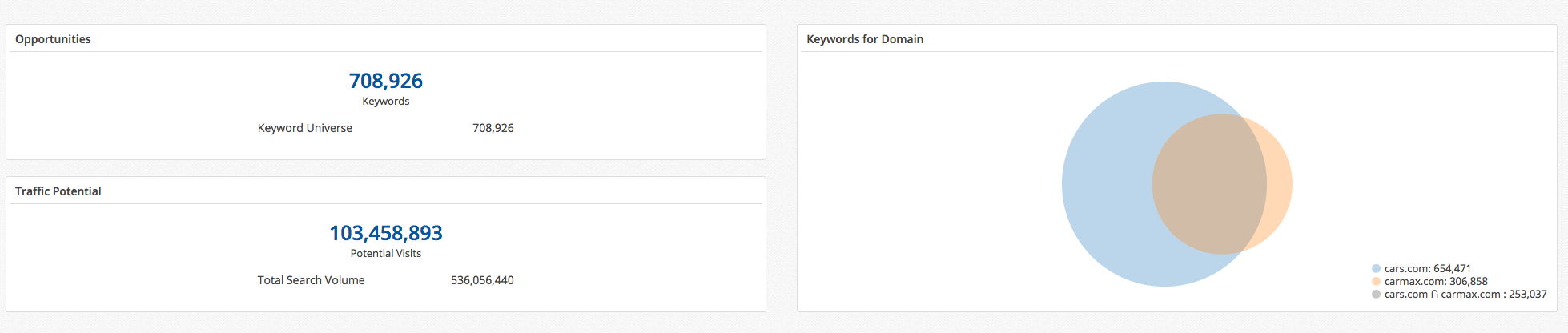Select the cars.com blue legend dot

(1376, 269)
